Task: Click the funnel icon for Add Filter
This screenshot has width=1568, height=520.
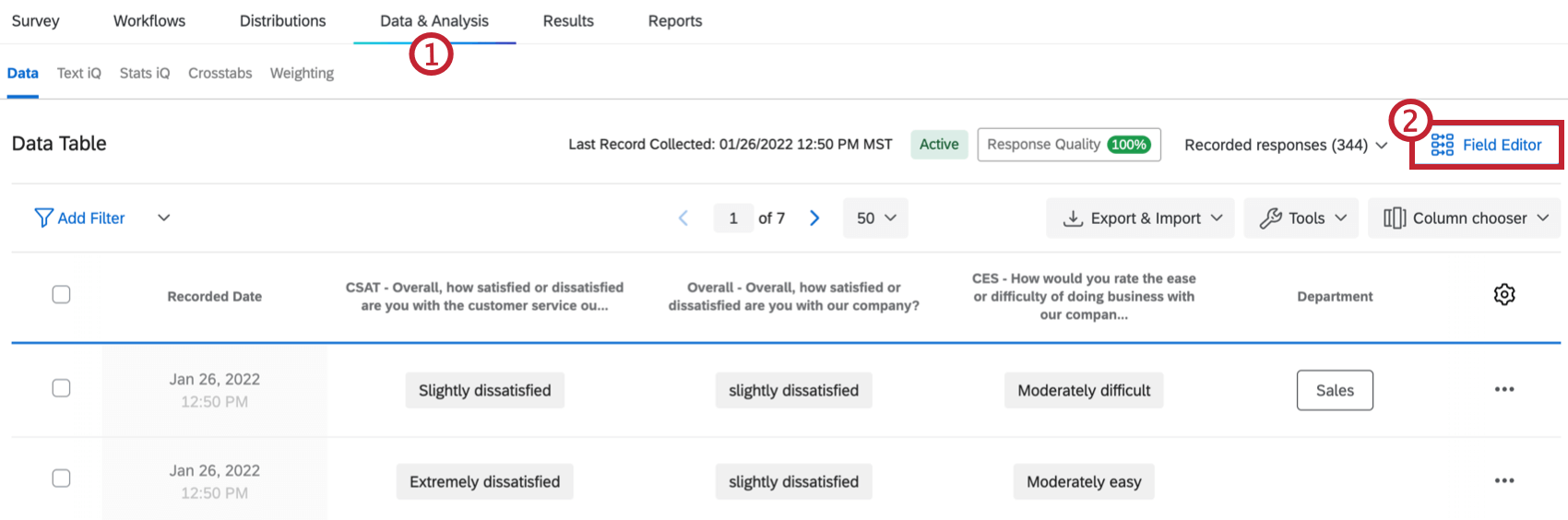Action: (43, 218)
